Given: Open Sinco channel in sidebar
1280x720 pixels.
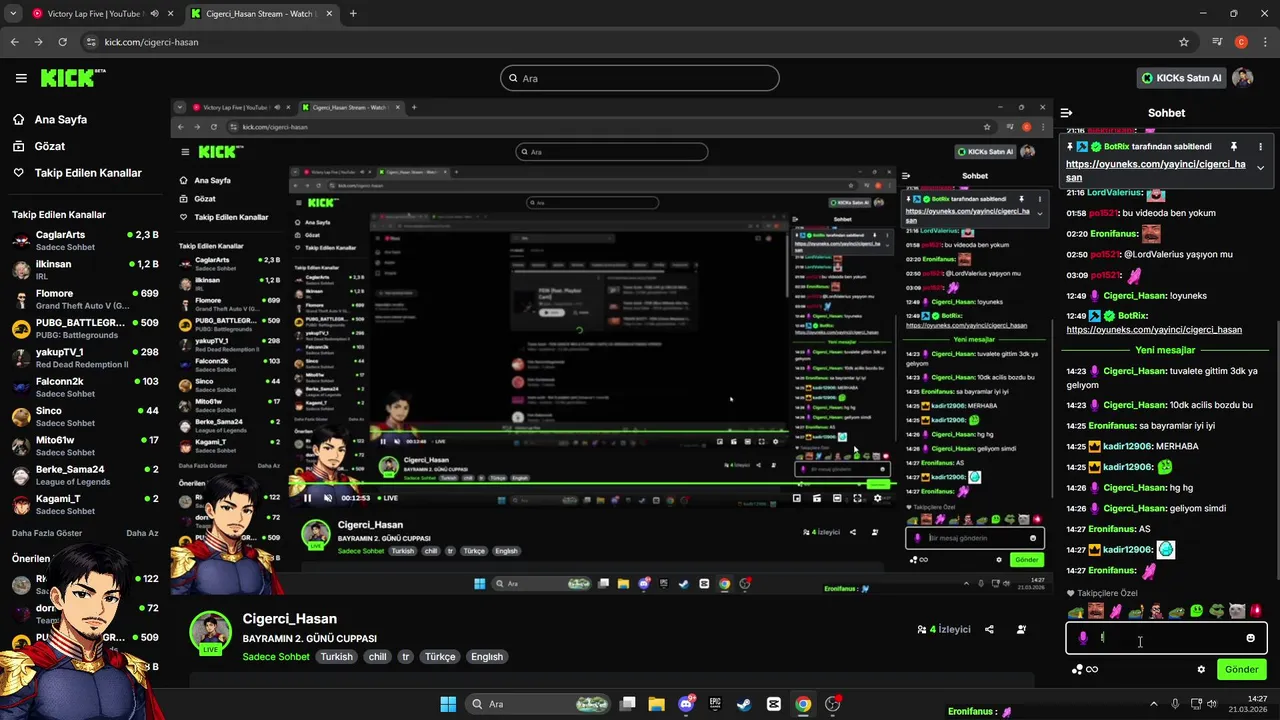Looking at the screenshot, I should [x=85, y=416].
